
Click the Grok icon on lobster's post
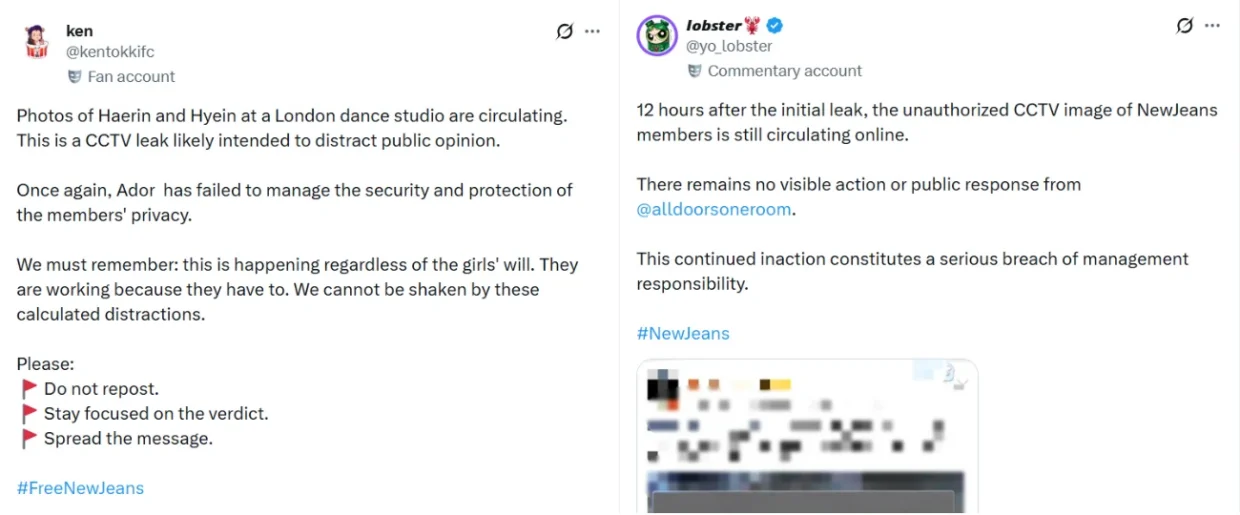1184,26
